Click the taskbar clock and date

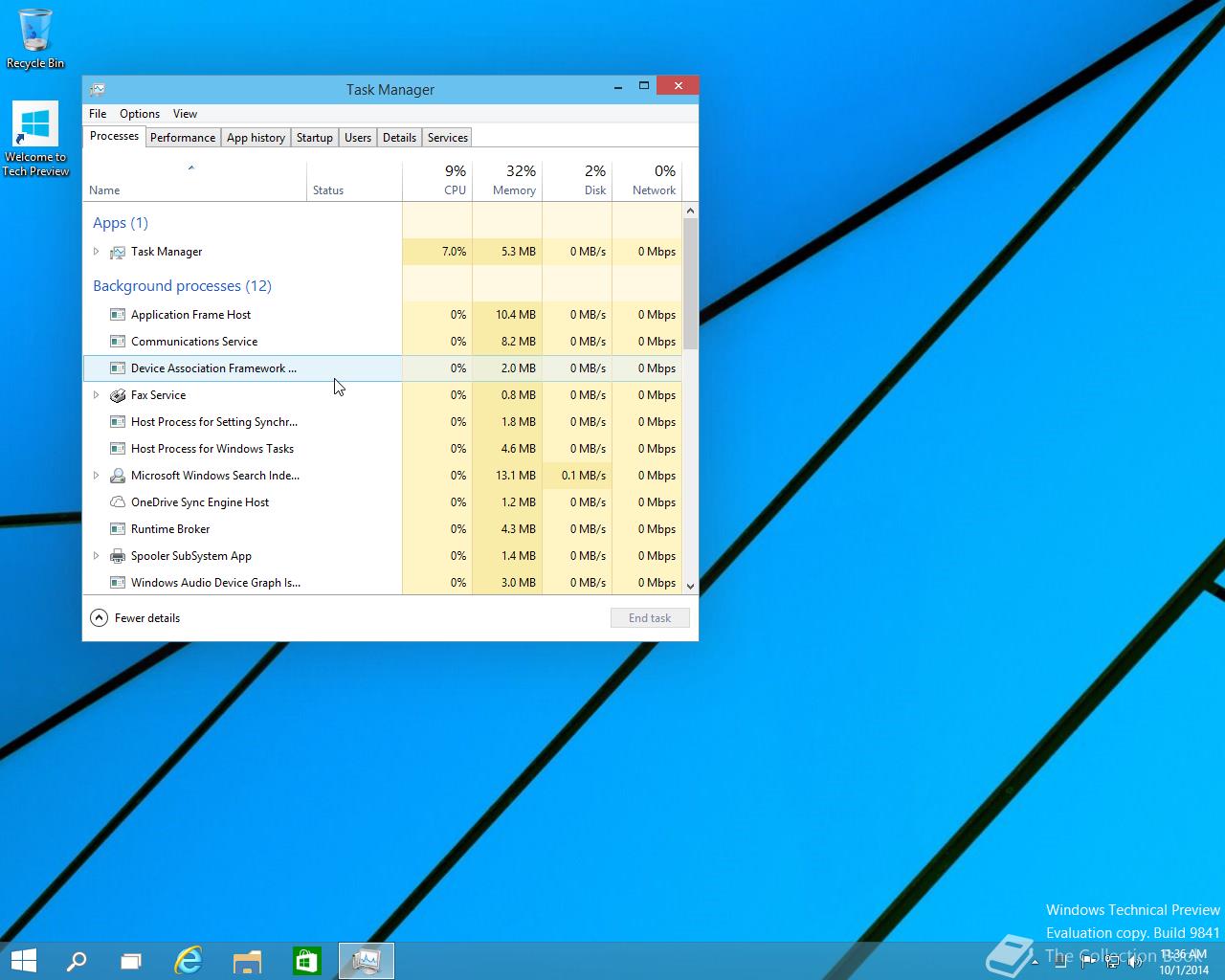(x=1183, y=962)
